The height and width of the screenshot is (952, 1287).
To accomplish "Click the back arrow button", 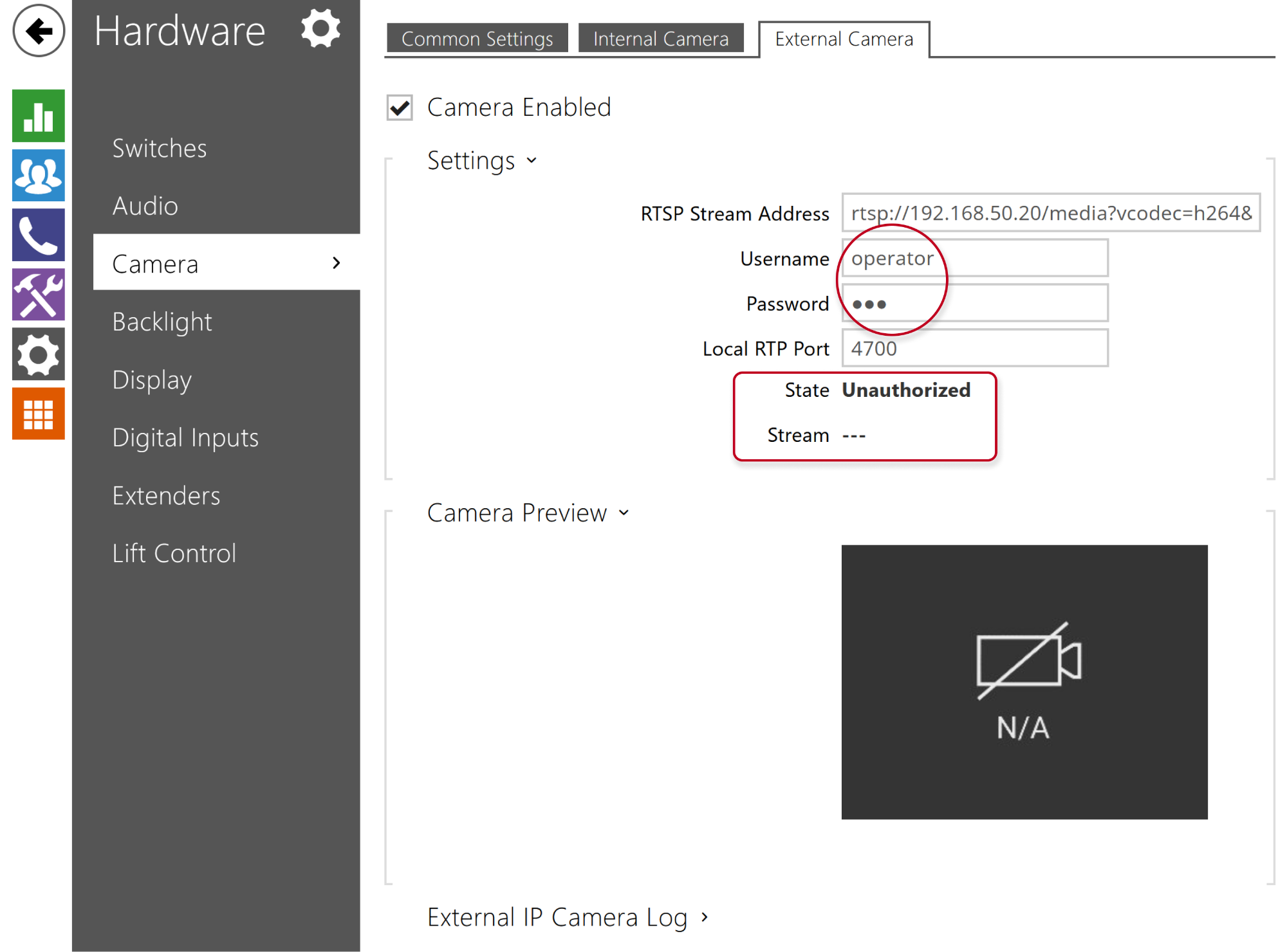I will (39, 30).
